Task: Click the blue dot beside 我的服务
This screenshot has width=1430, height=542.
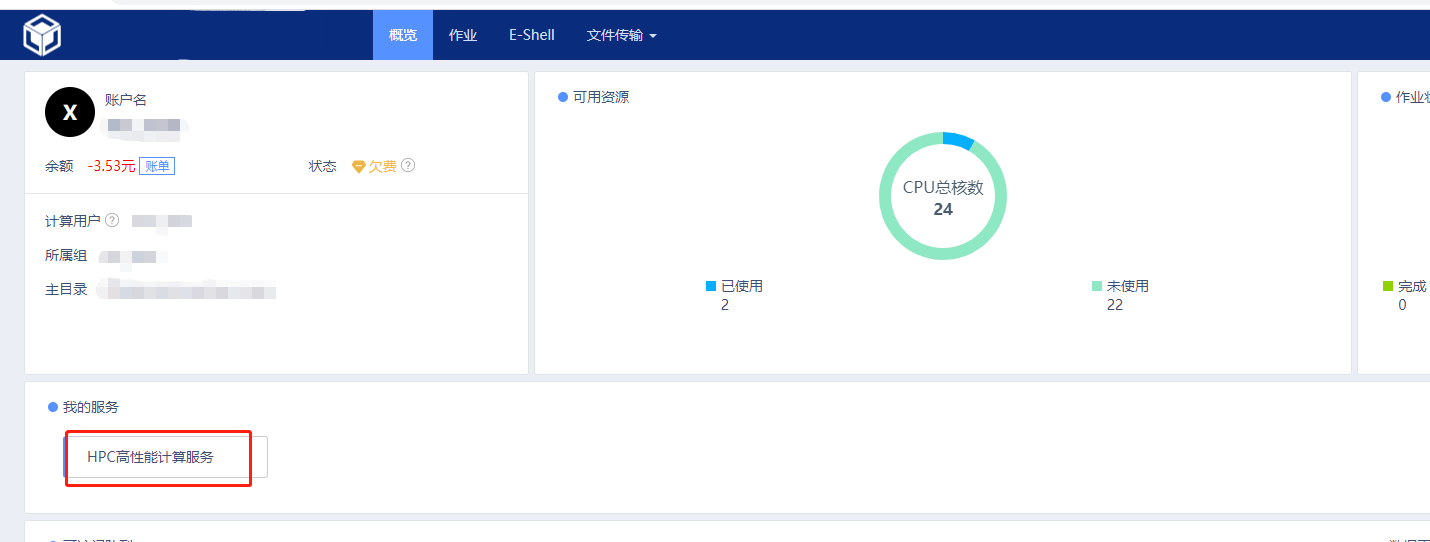Action: 53,408
